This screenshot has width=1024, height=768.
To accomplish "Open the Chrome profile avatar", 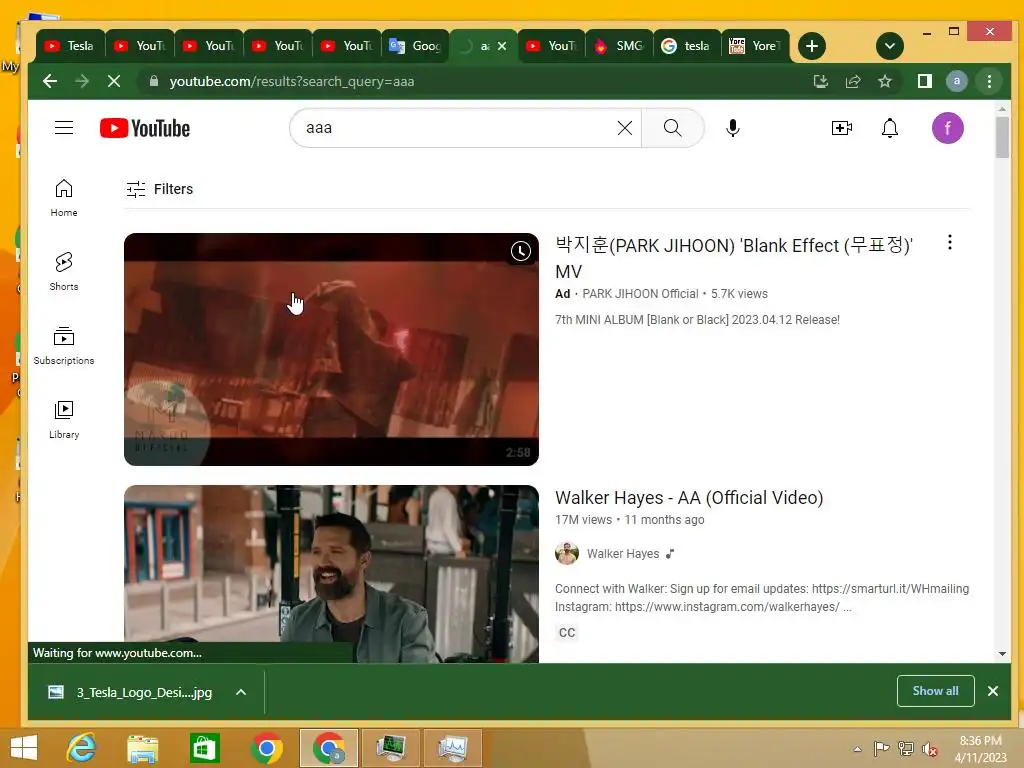I will click(x=957, y=82).
